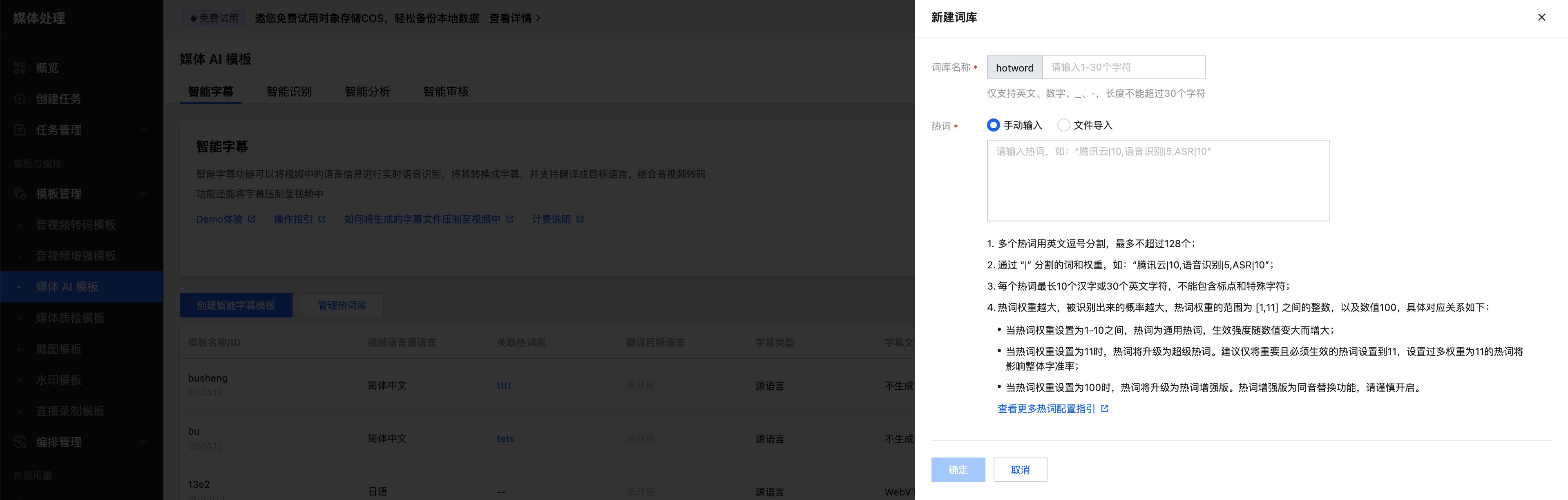Open tttt hotword library link
The height and width of the screenshot is (500, 1568).
504,386
